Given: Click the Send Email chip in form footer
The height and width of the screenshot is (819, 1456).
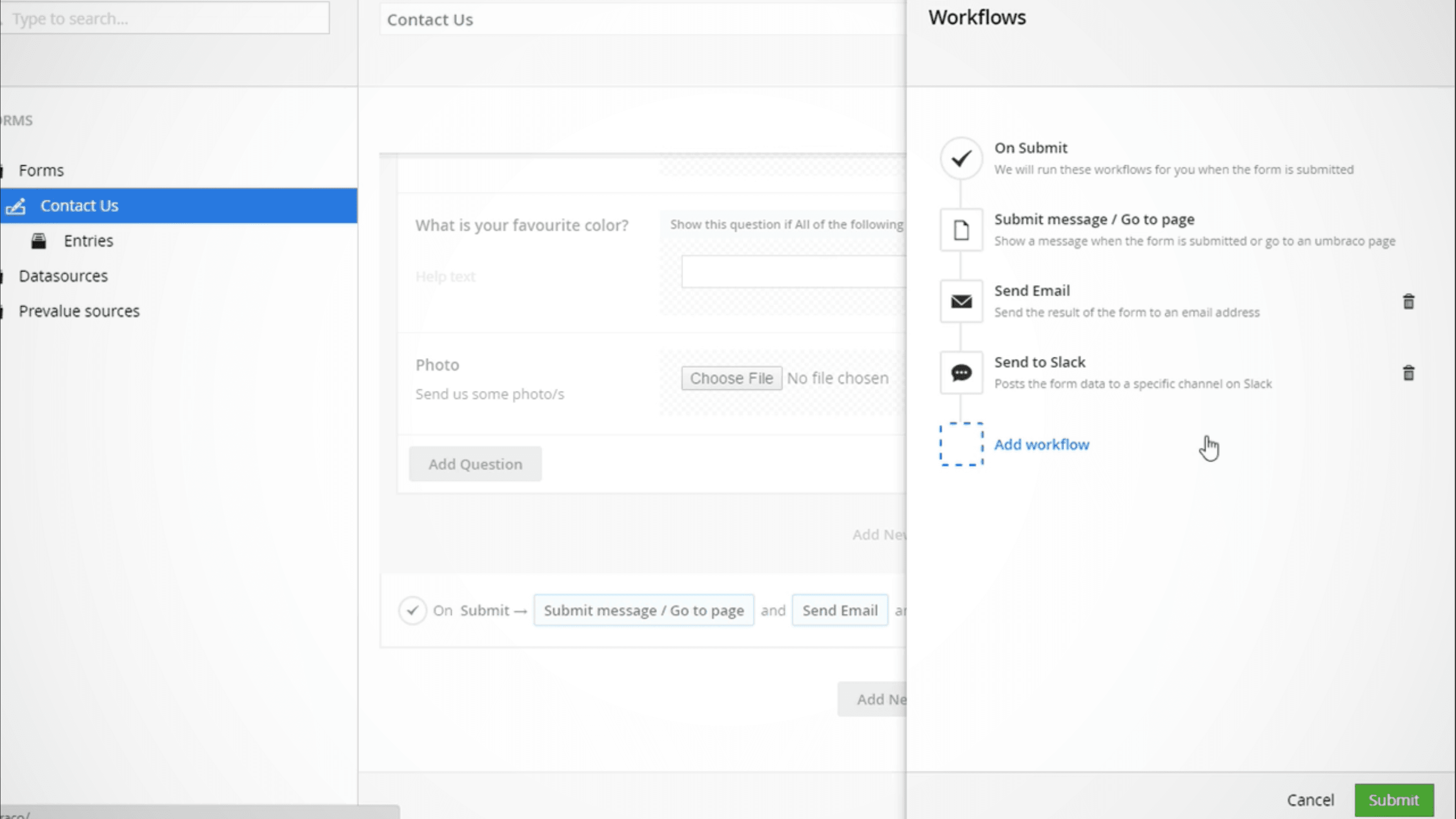Looking at the screenshot, I should pyautogui.click(x=840, y=611).
